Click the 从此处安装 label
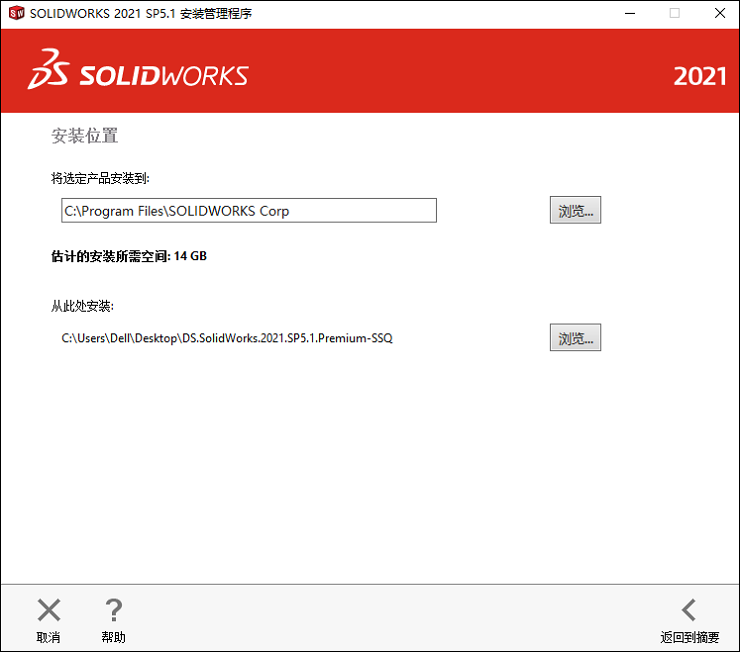 coord(82,306)
